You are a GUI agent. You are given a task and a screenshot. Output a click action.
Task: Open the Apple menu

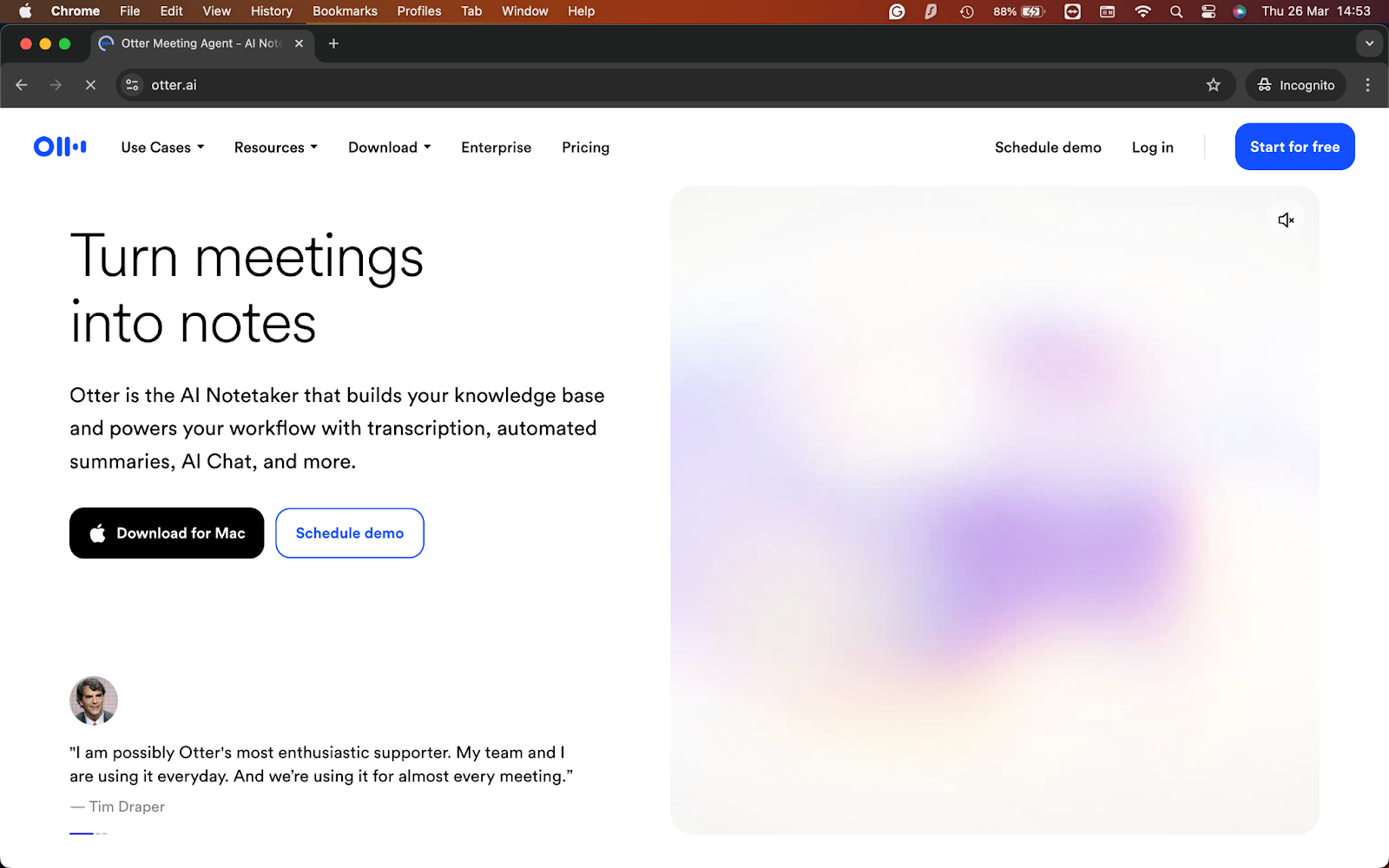[x=25, y=11]
